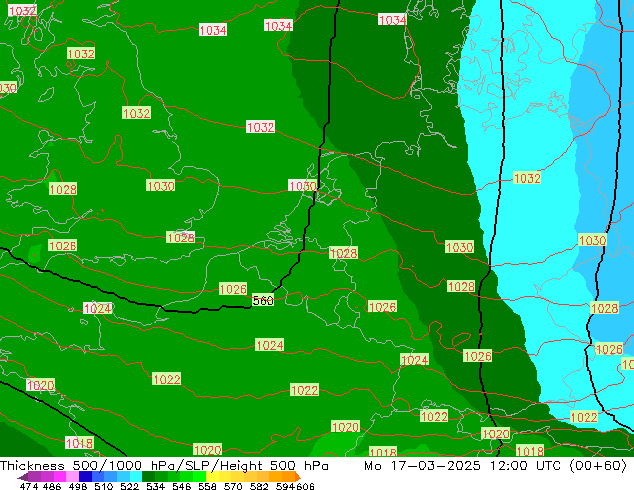
Task: Click the orange arrow tip of the legend
Action: click(x=298, y=477)
